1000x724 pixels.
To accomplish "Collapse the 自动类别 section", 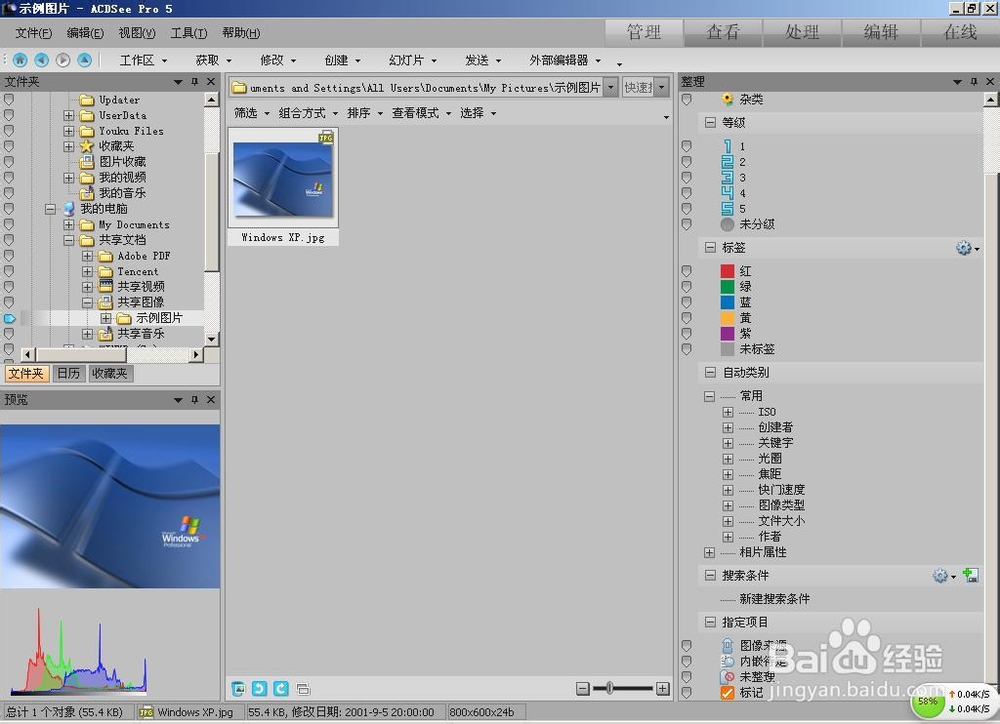I will pos(710,373).
